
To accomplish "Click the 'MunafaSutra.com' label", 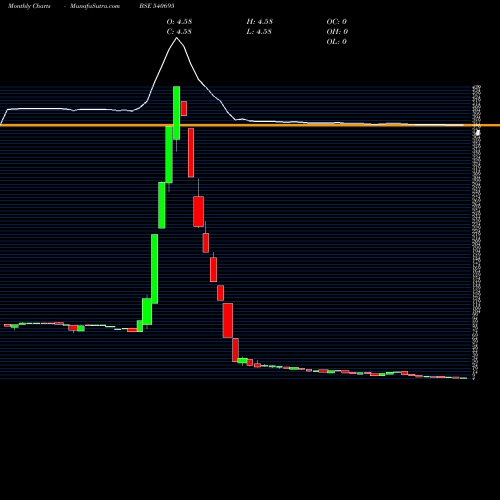I will pyautogui.click(x=95, y=6).
